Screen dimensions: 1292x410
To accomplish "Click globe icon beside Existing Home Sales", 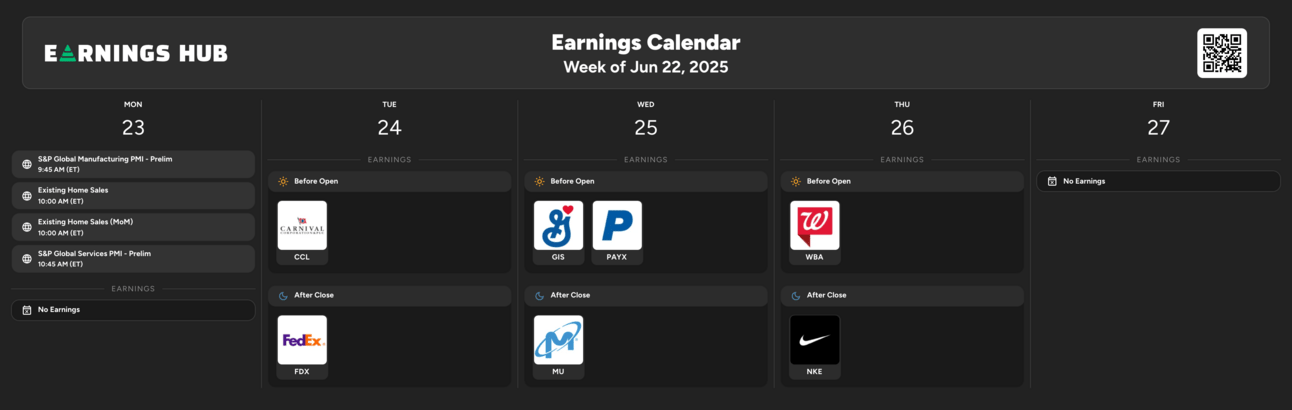I will click(x=27, y=196).
